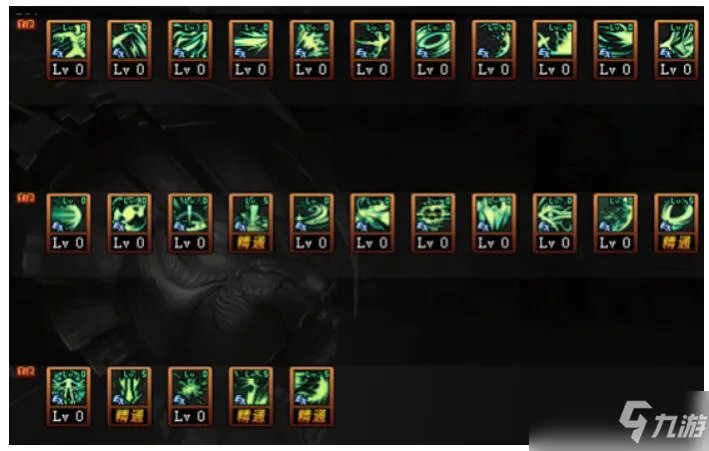
Task: Select the mastered twin flame prongs skill
Action: (x=129, y=397)
